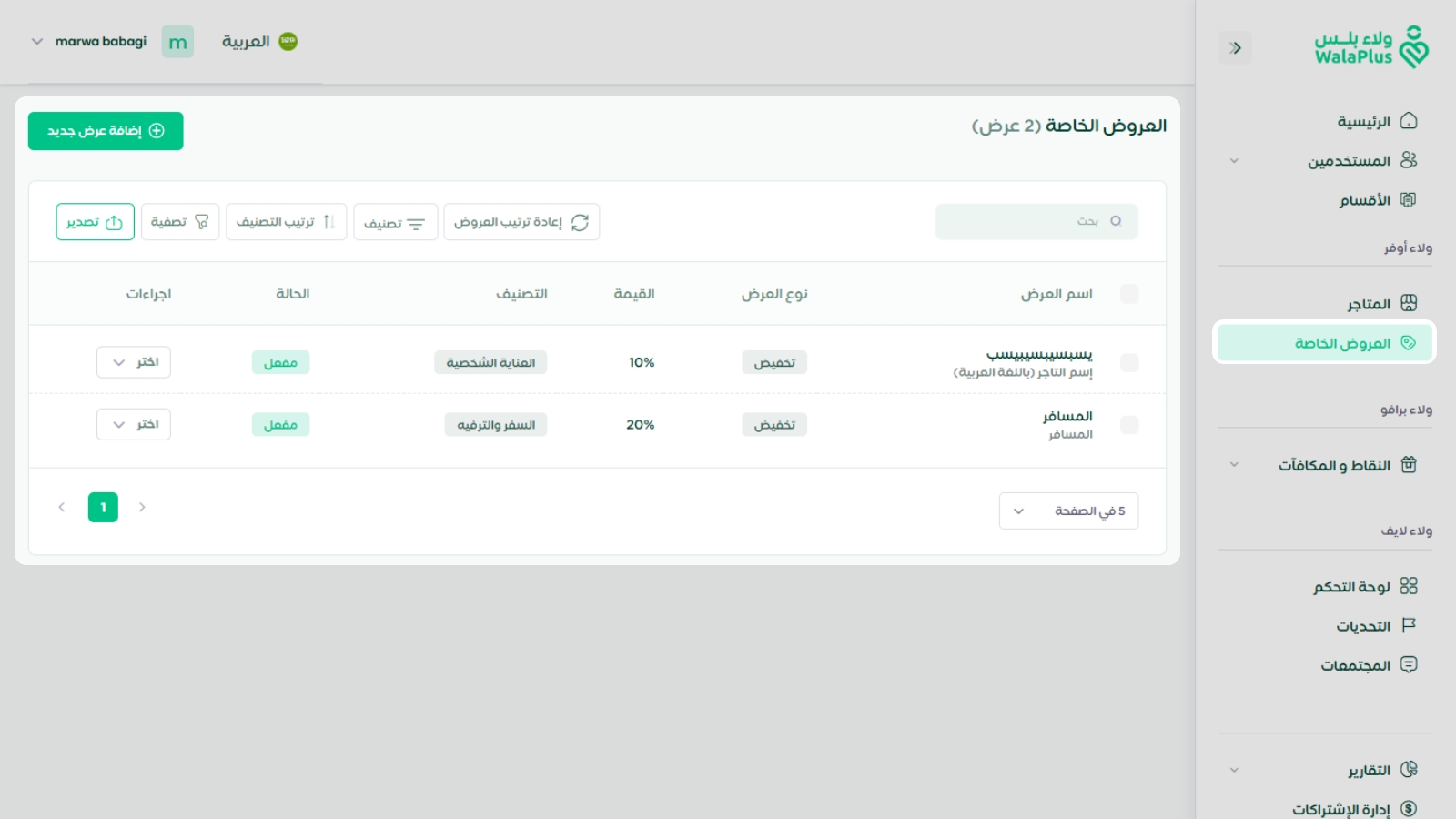Click the pie chart icon beside التقارير
The height and width of the screenshot is (819, 1456).
click(1409, 770)
